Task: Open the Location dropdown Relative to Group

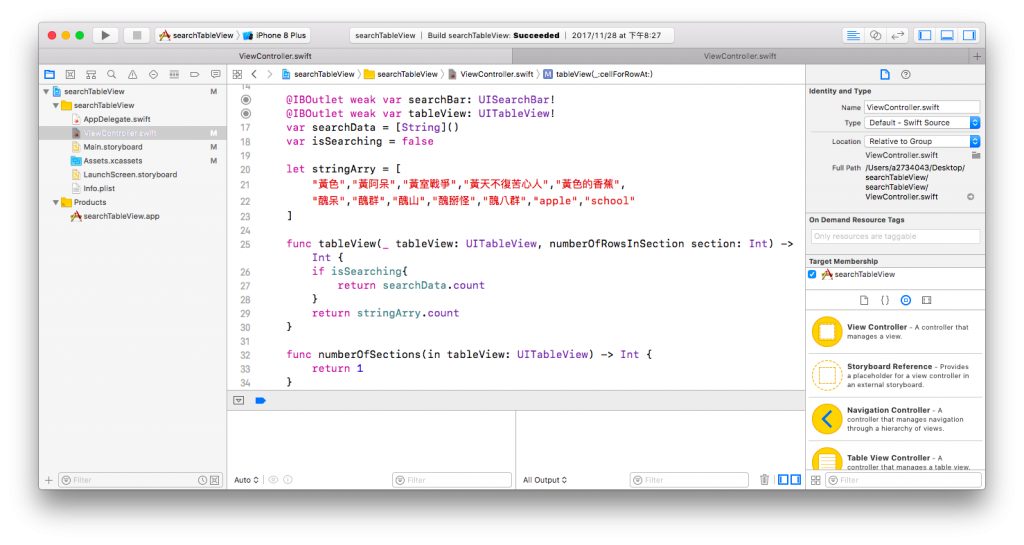Action: tap(922, 141)
